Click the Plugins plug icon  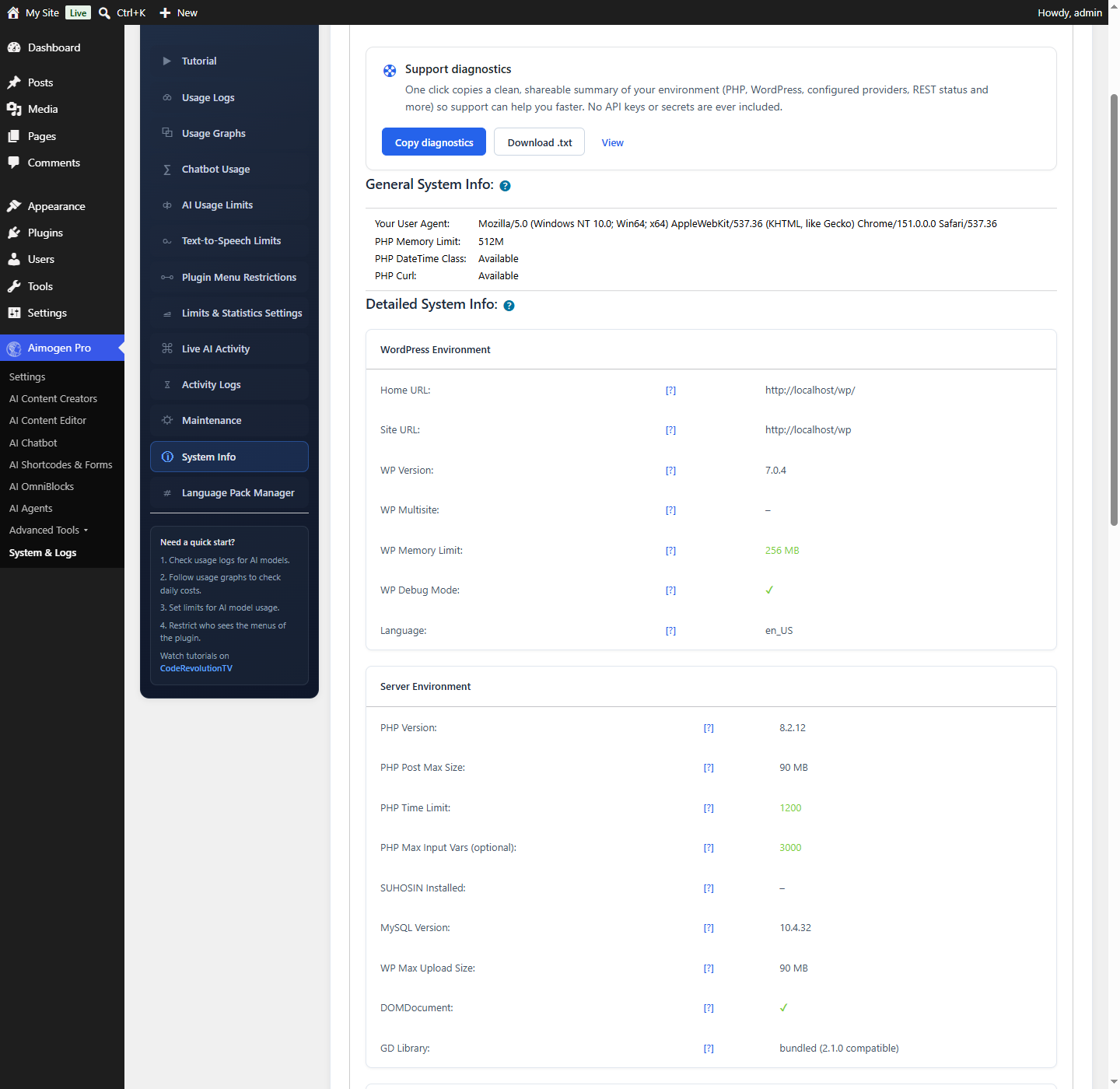(14, 233)
